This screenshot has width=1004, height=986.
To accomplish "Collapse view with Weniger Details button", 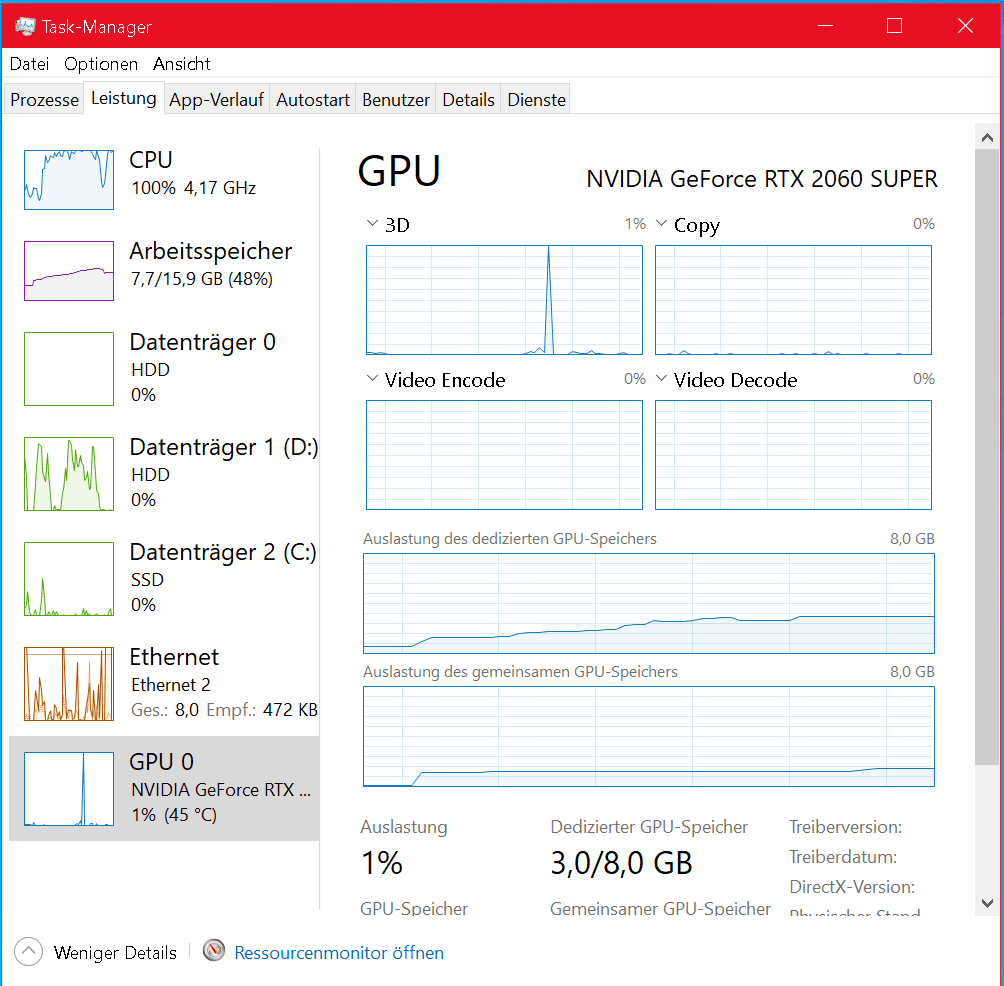I will tap(96, 952).
